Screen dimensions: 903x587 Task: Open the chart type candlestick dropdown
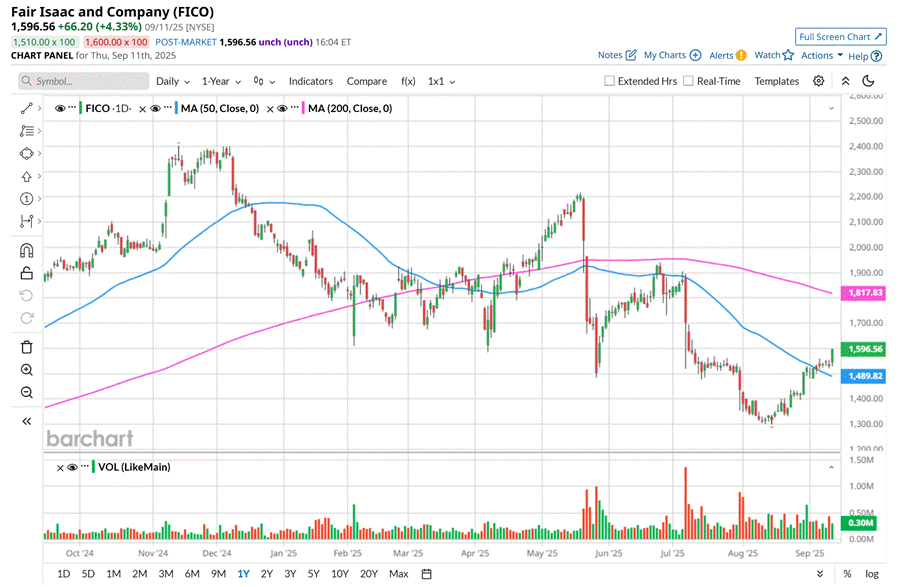click(x=264, y=81)
